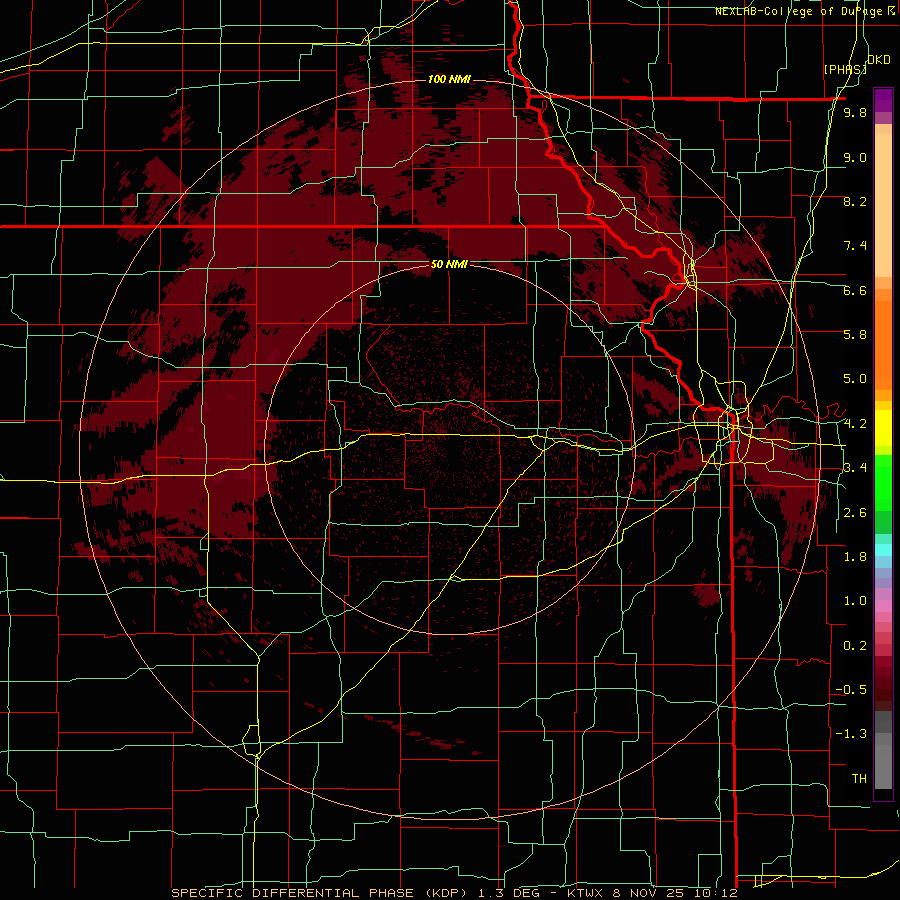Click the 1.8 value on the scale
The height and width of the screenshot is (900, 900).
855,557
